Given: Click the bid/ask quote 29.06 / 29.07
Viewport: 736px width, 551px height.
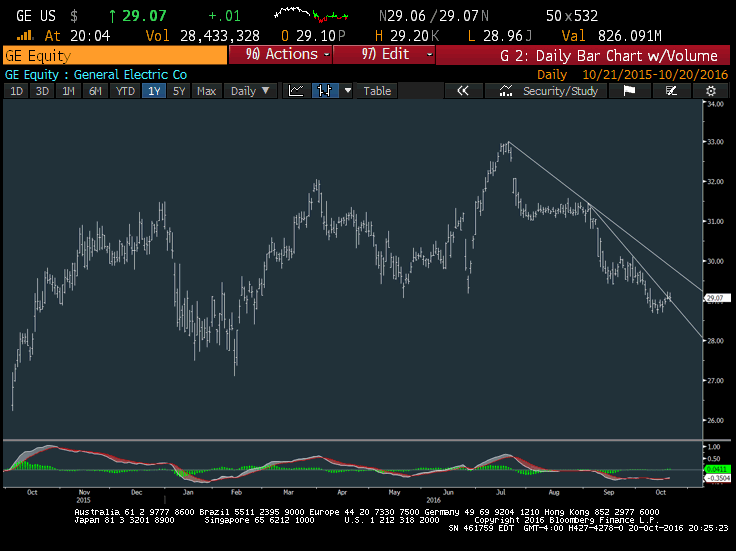Looking at the screenshot, I should [x=434, y=16].
